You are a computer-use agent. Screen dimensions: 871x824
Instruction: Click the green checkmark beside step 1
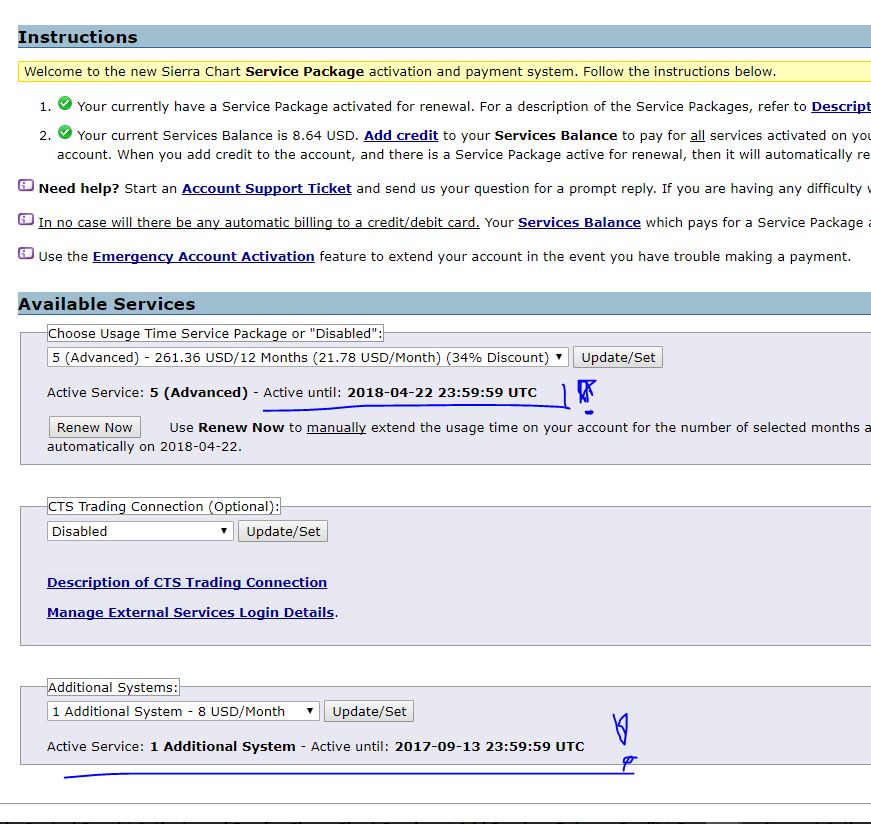(x=65, y=103)
